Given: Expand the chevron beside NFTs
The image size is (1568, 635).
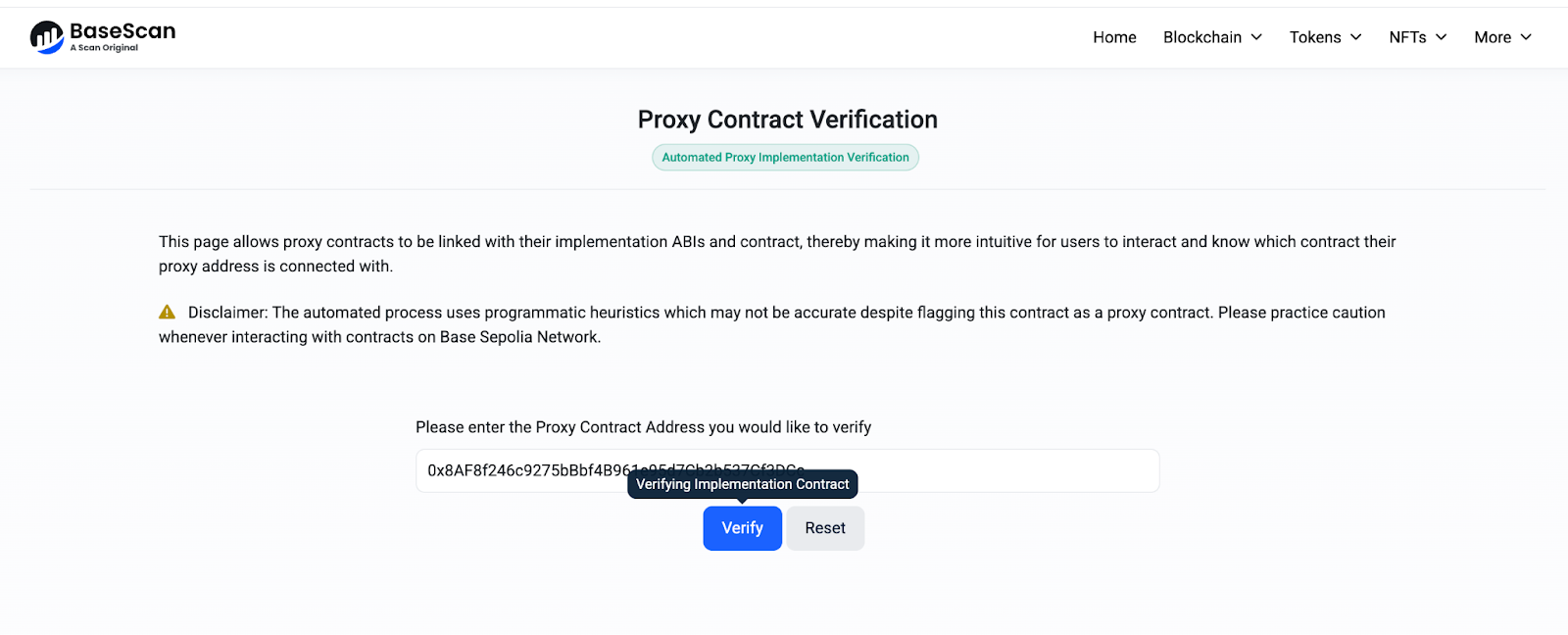Looking at the screenshot, I should tap(1442, 37).
